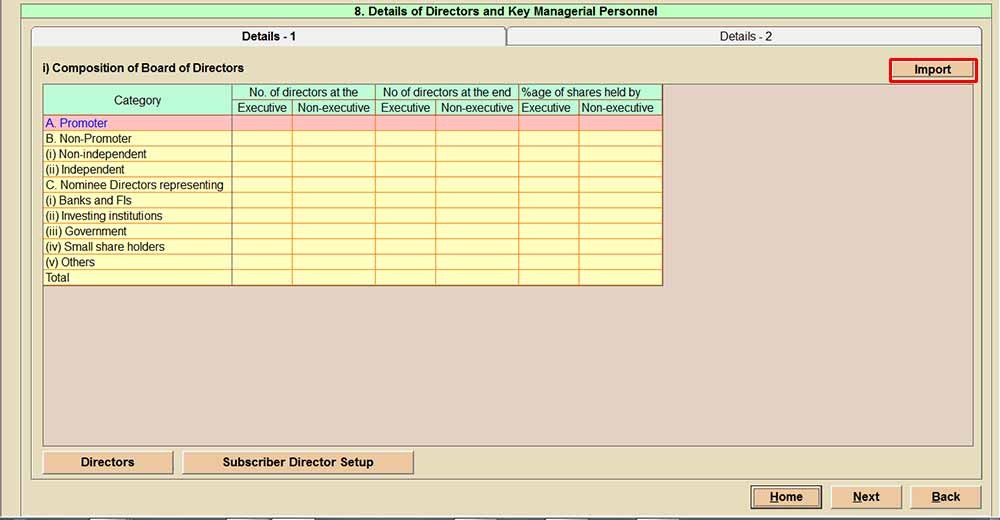Click Government row beginning Non-executive cell
1000x520 pixels.
click(333, 231)
